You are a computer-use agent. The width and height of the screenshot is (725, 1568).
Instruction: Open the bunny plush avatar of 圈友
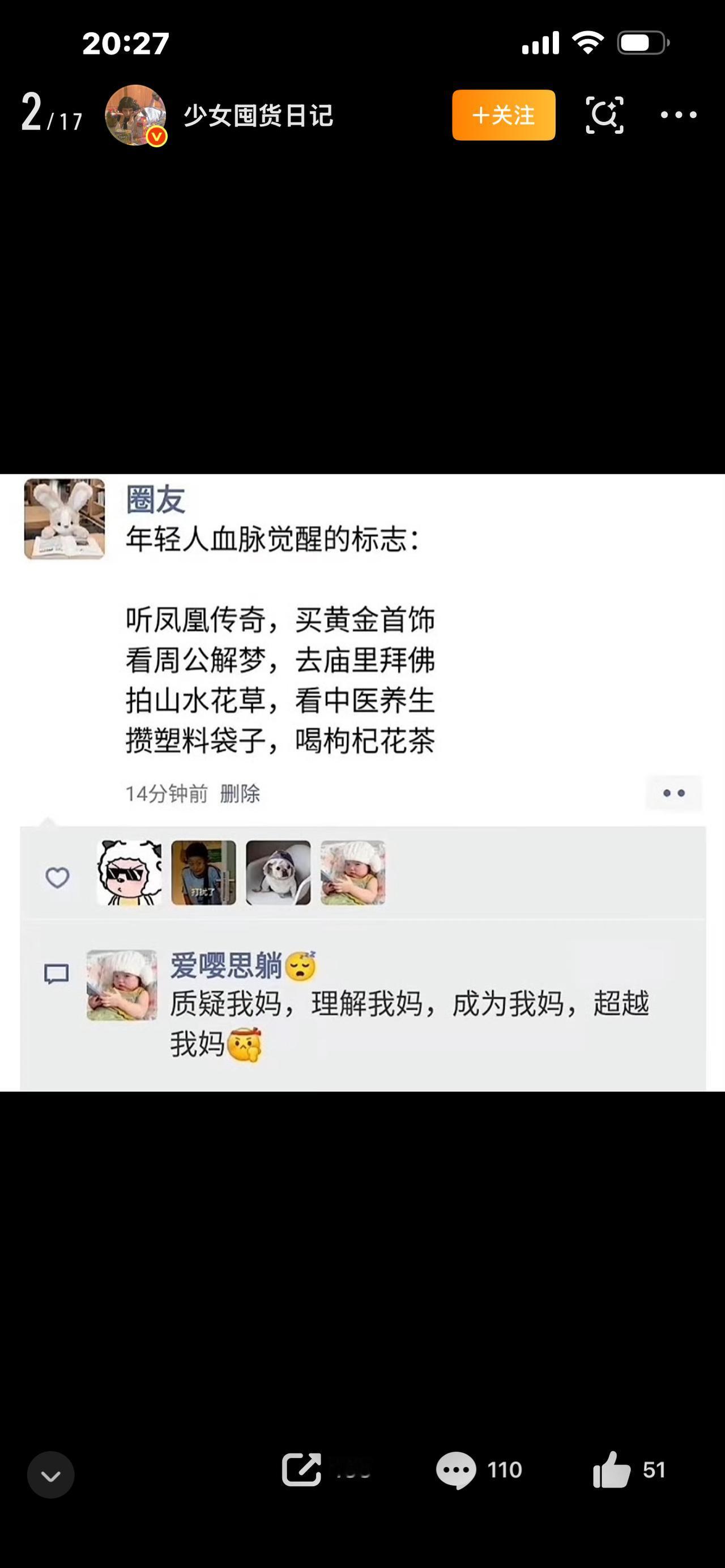coord(65,519)
